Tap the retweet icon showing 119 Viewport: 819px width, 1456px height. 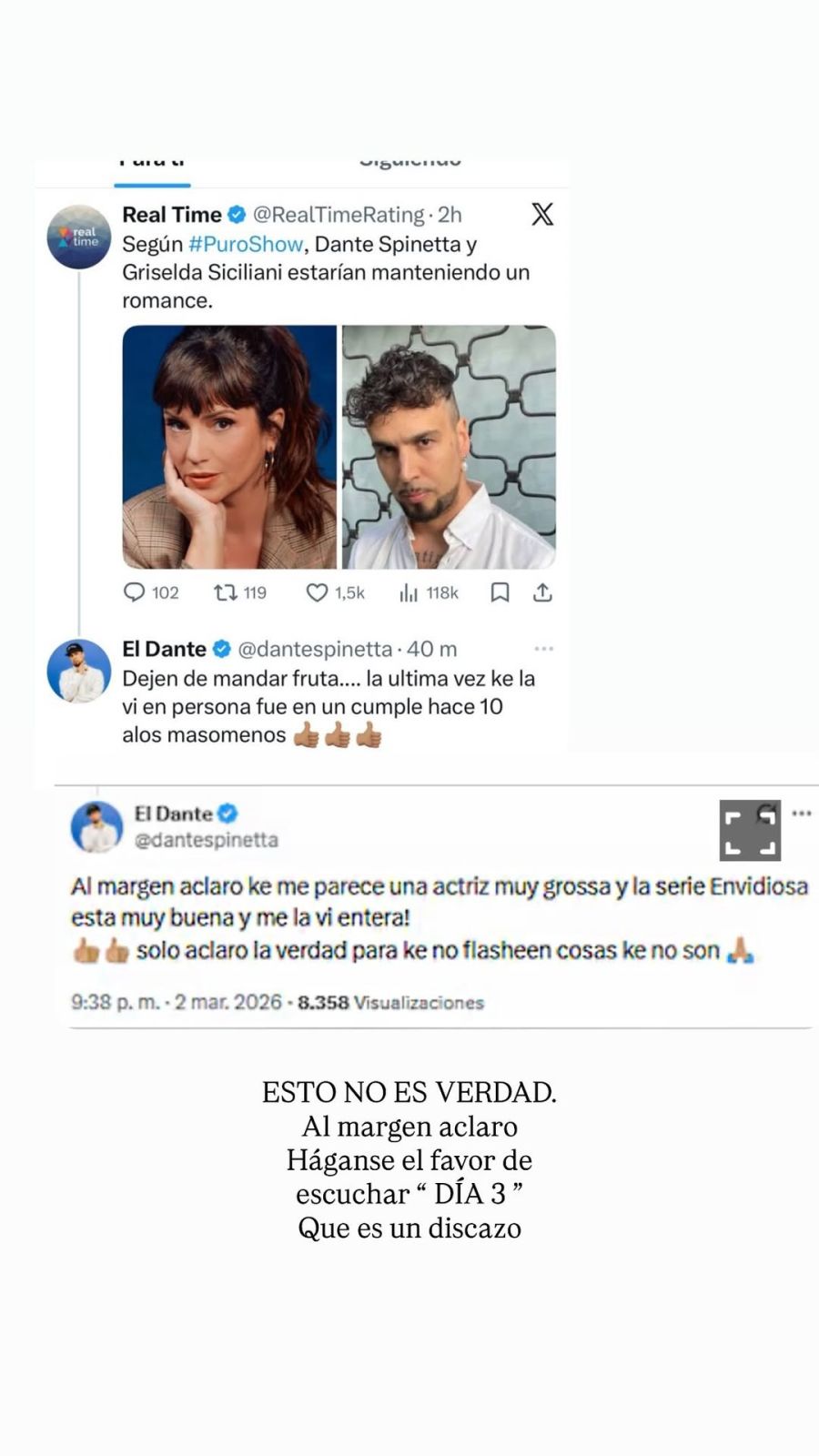[x=225, y=592]
